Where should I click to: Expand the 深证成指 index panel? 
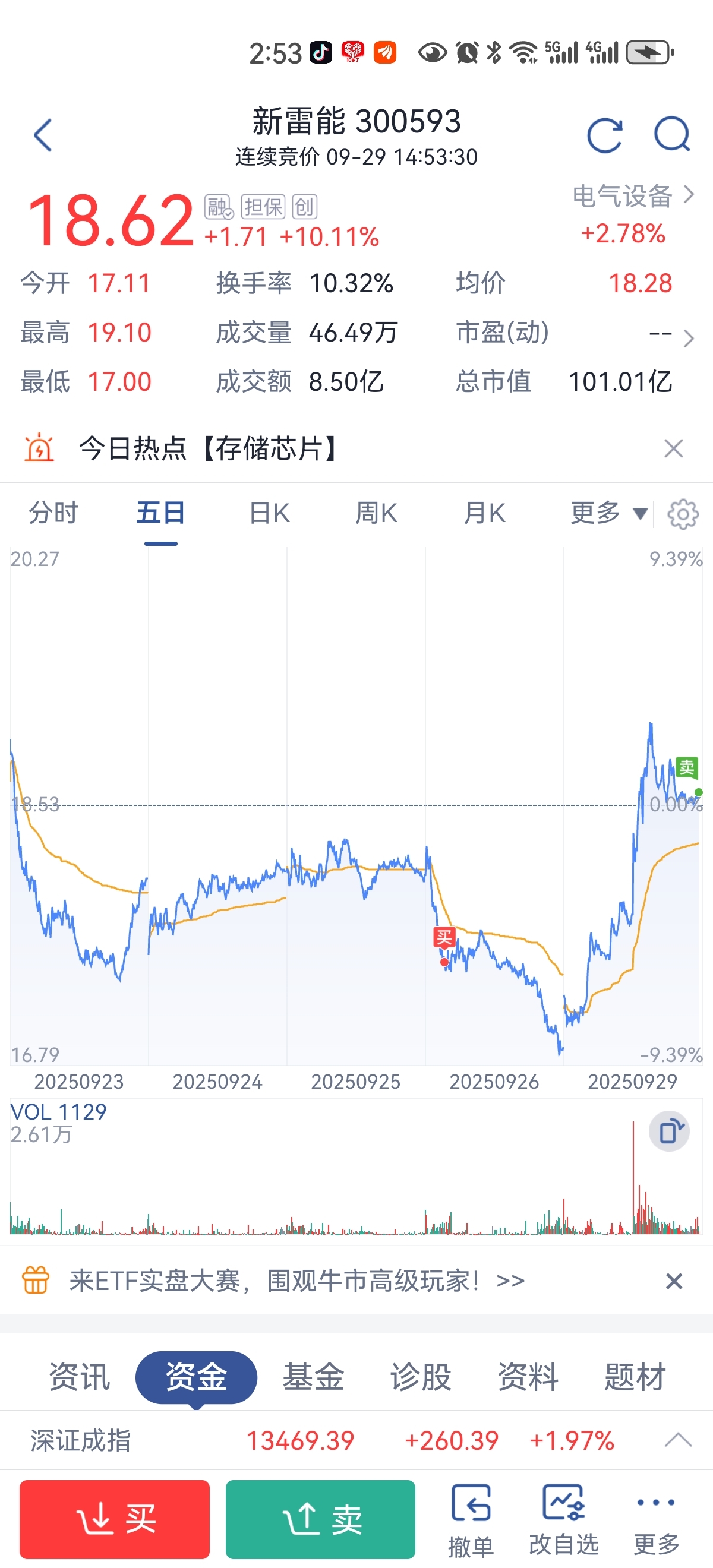tap(678, 1440)
